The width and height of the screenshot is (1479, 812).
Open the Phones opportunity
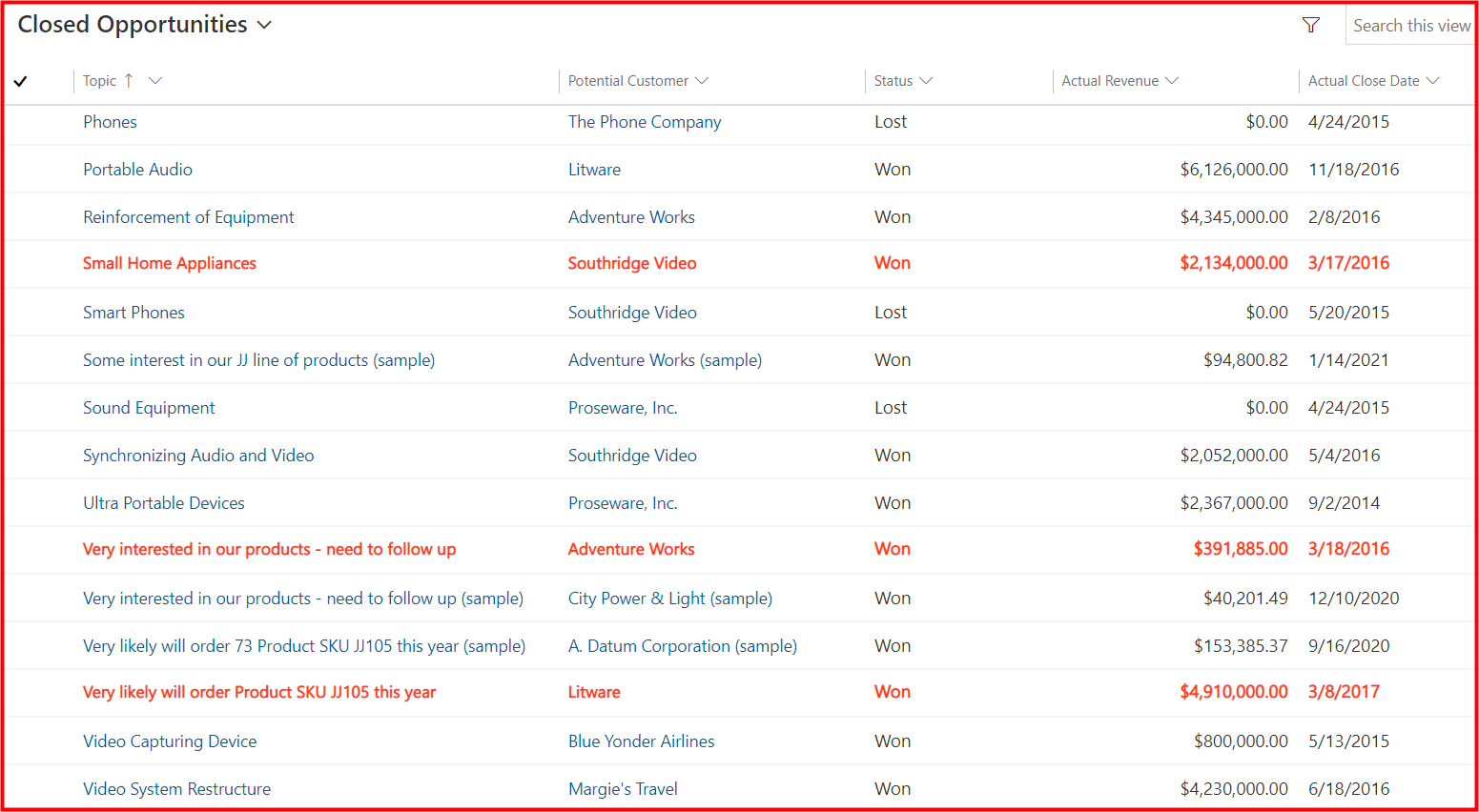[110, 122]
